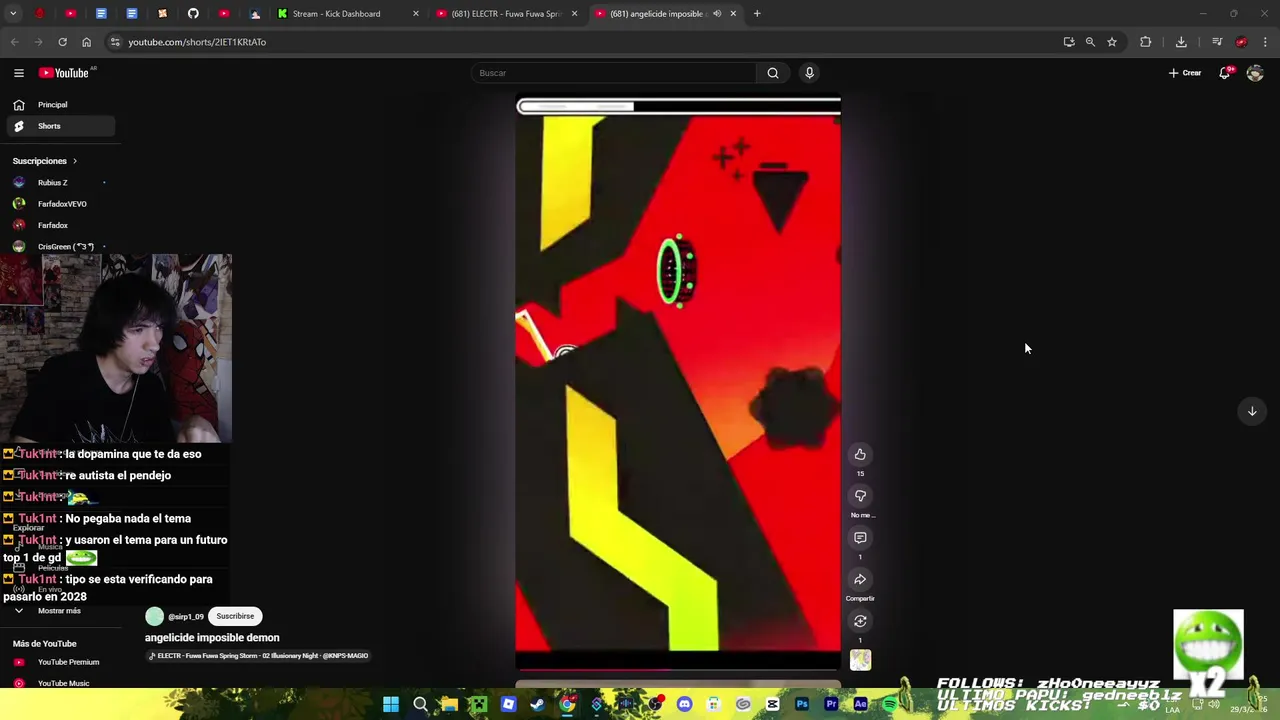The height and width of the screenshot is (720, 1280).
Task: Open the remix option for this Short
Action: tap(860, 621)
